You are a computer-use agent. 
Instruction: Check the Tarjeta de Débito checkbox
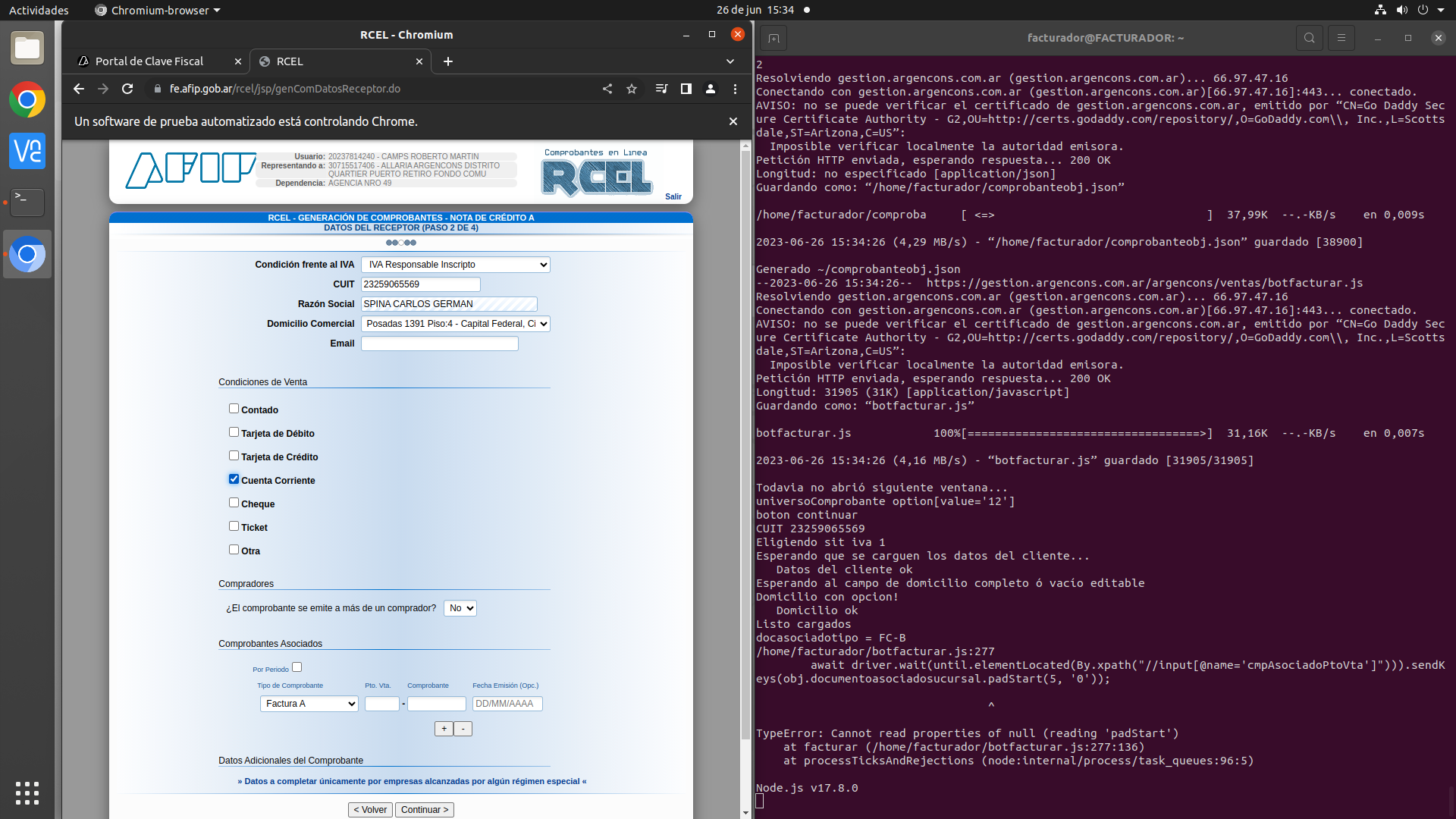[234, 432]
